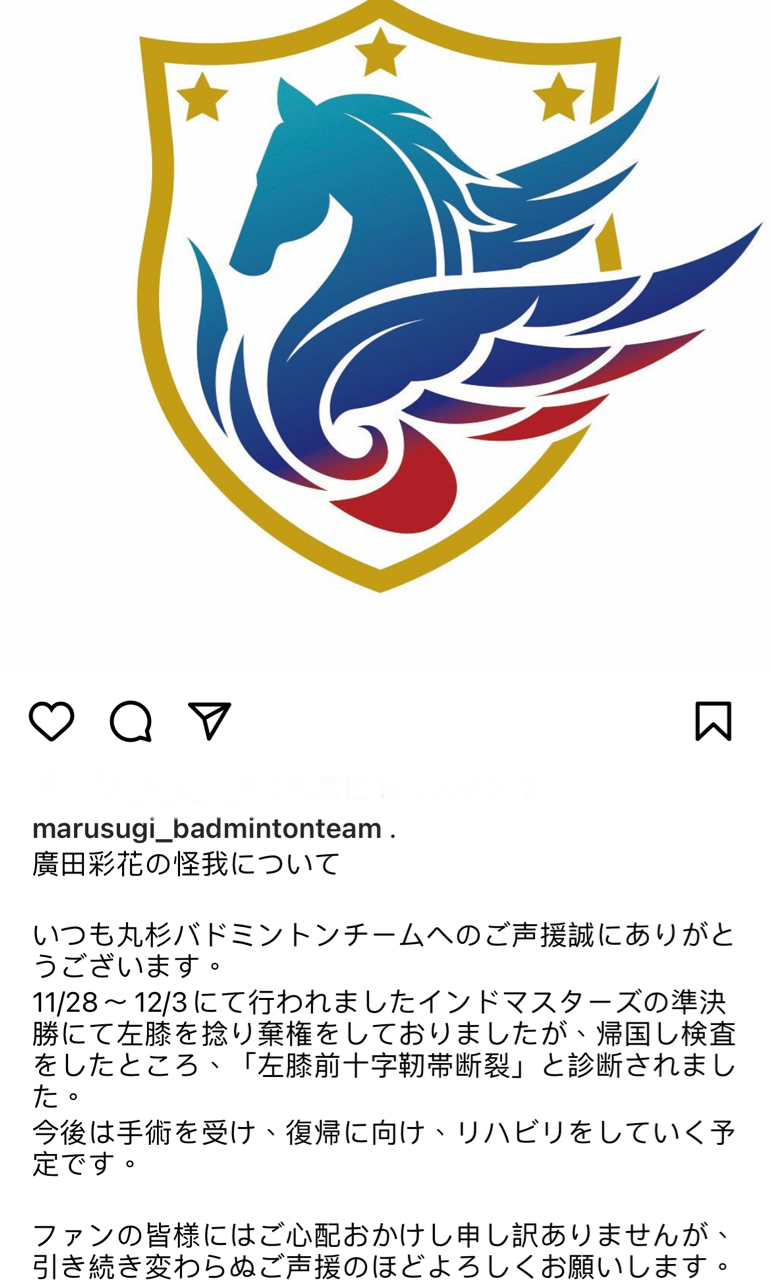Tap the left gold star on the shield
This screenshot has height=1280, width=771.
click(x=202, y=95)
